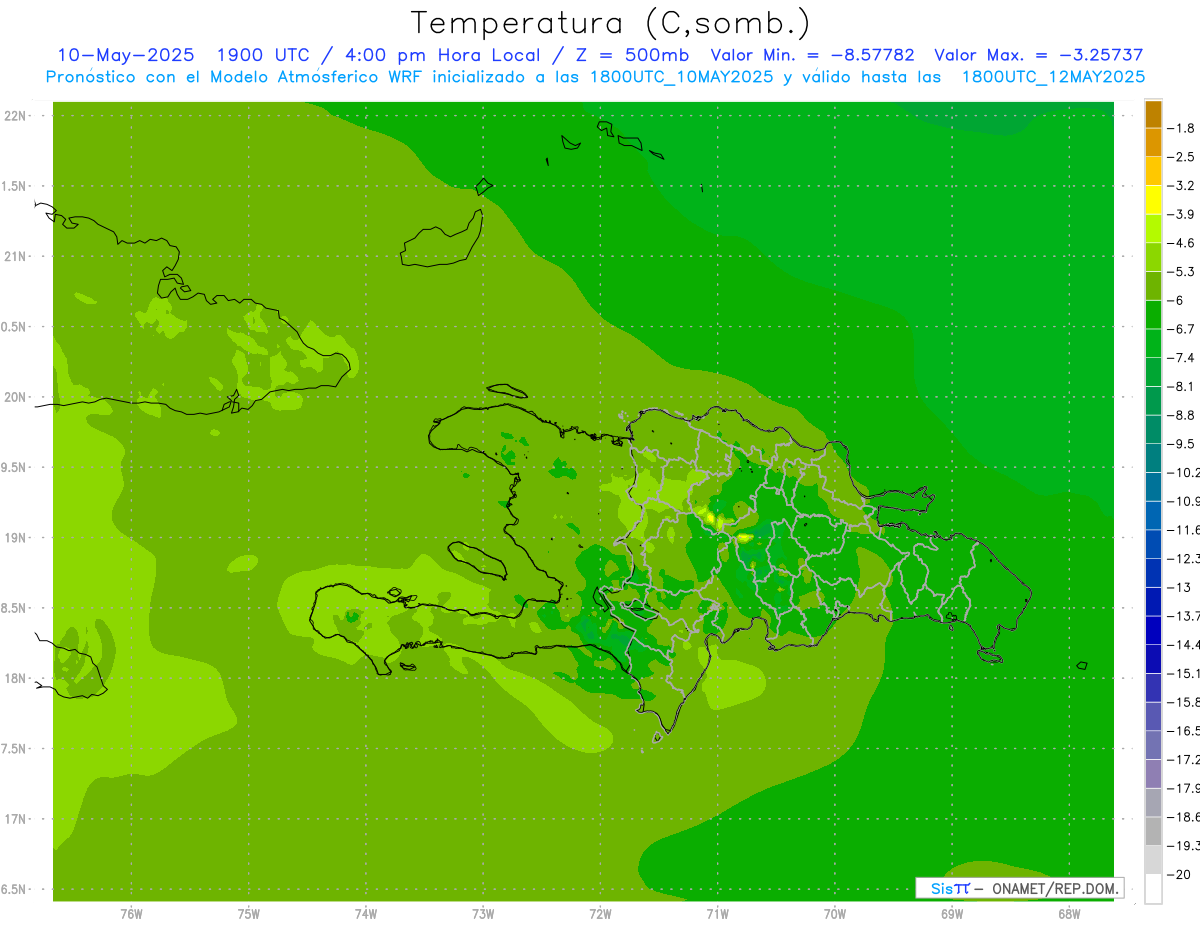Click the Great Inagua island outline

(x=443, y=239)
